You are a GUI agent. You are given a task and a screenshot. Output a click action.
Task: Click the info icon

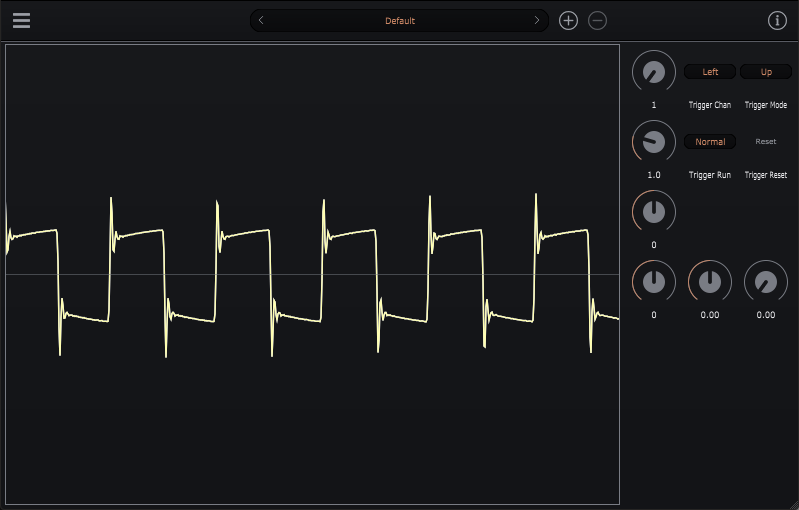(777, 20)
